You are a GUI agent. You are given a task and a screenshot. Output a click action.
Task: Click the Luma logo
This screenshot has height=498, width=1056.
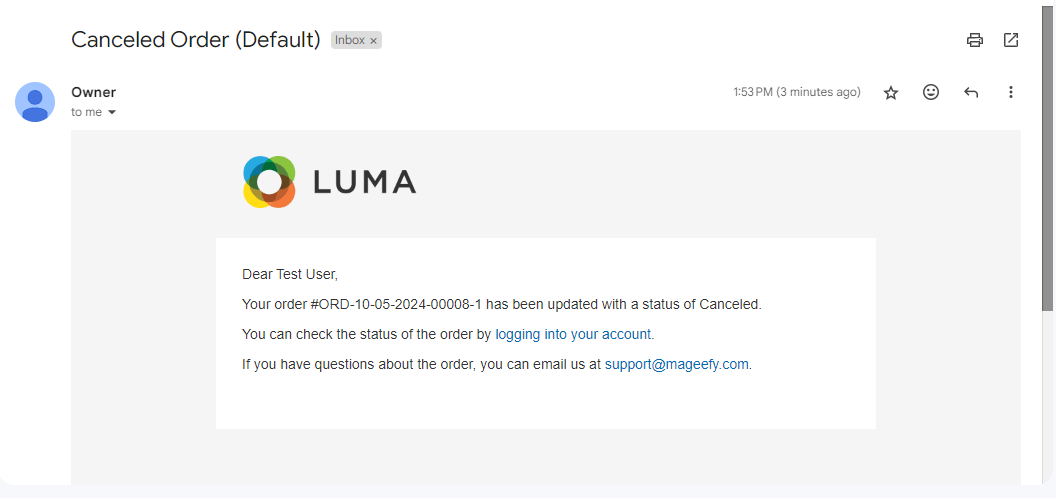coord(329,182)
